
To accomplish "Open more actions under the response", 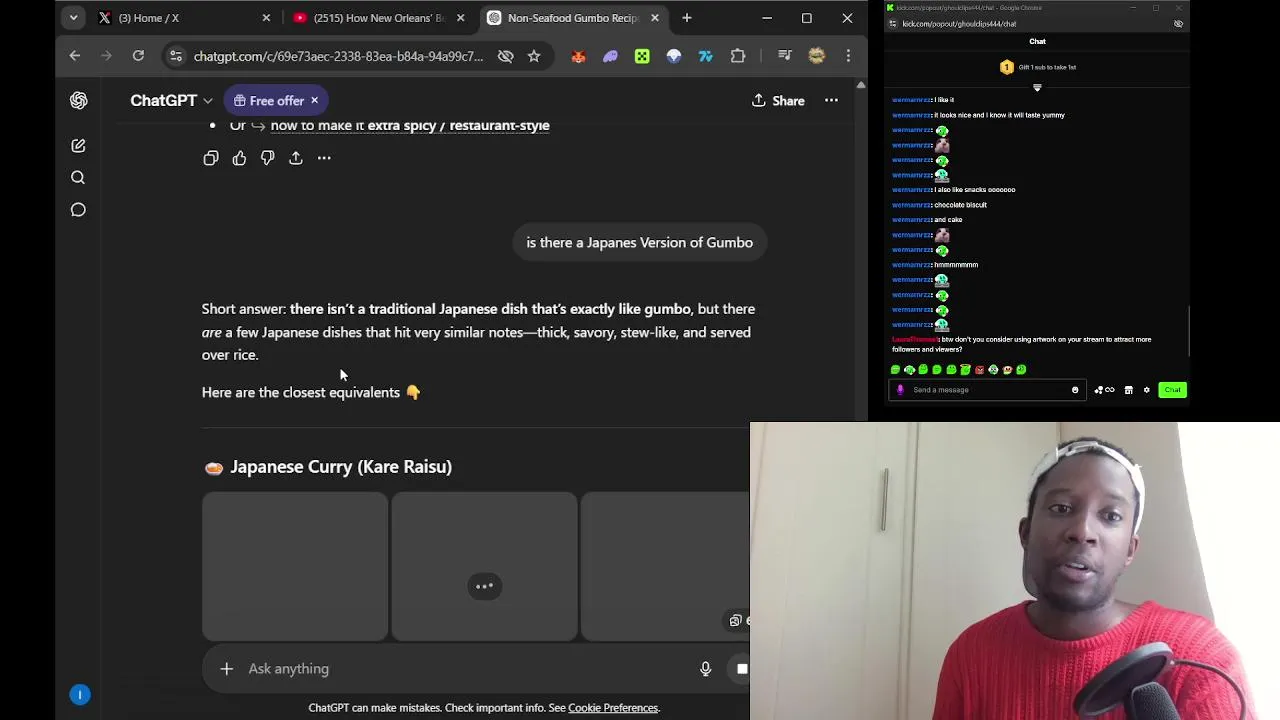I will (324, 158).
